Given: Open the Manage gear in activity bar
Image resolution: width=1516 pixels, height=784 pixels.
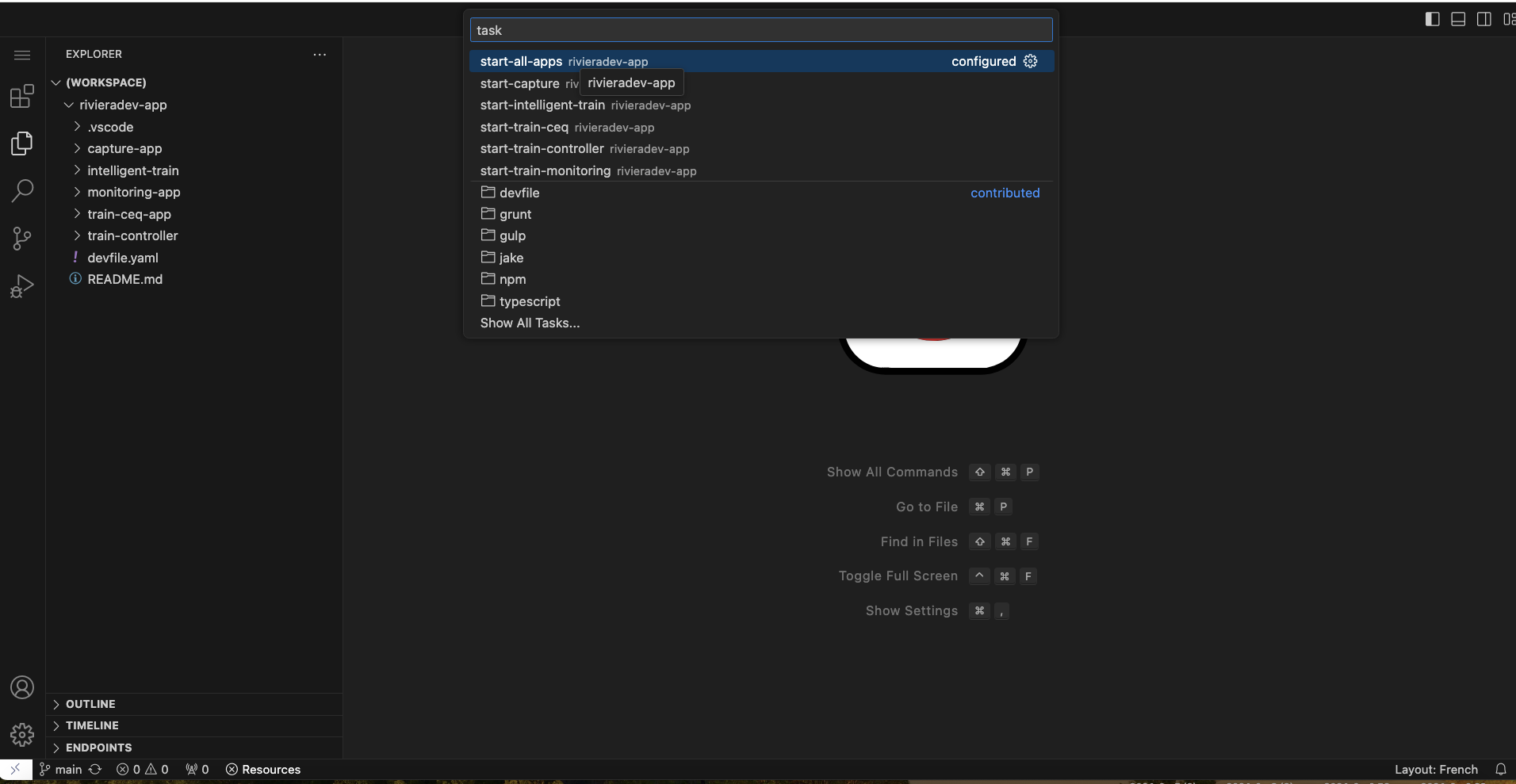Looking at the screenshot, I should pyautogui.click(x=22, y=735).
